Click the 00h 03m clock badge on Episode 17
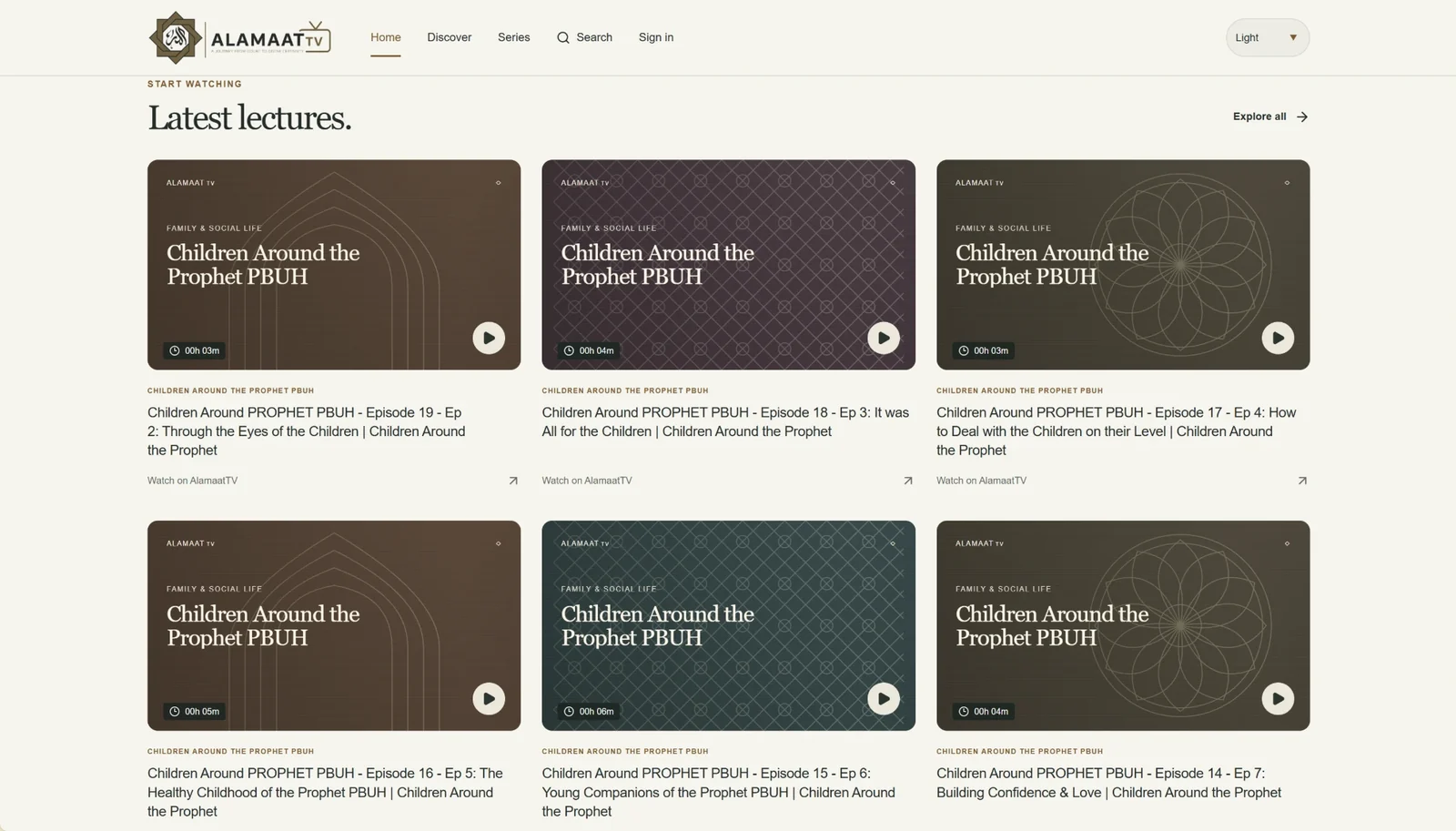This screenshot has height=831, width=1456. (984, 350)
